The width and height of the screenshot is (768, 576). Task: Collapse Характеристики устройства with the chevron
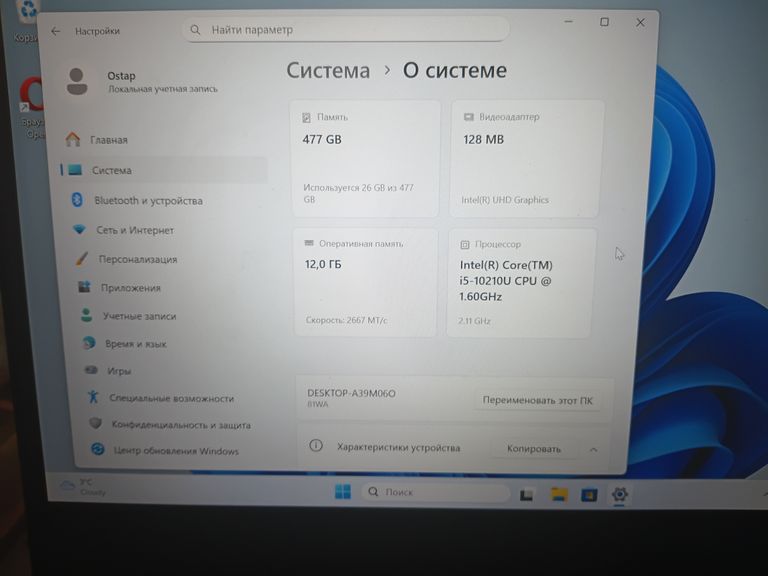point(594,449)
